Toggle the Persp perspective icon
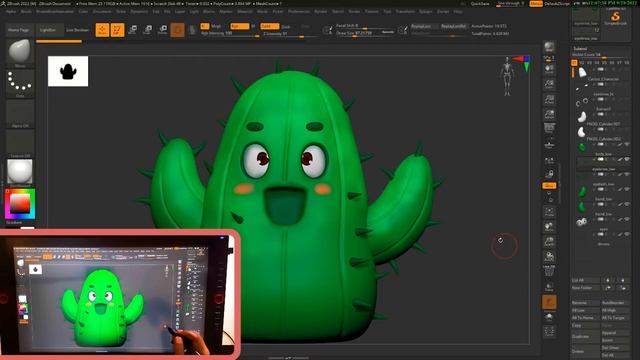Image resolution: width=640 pixels, height=360 pixels. tap(549, 128)
